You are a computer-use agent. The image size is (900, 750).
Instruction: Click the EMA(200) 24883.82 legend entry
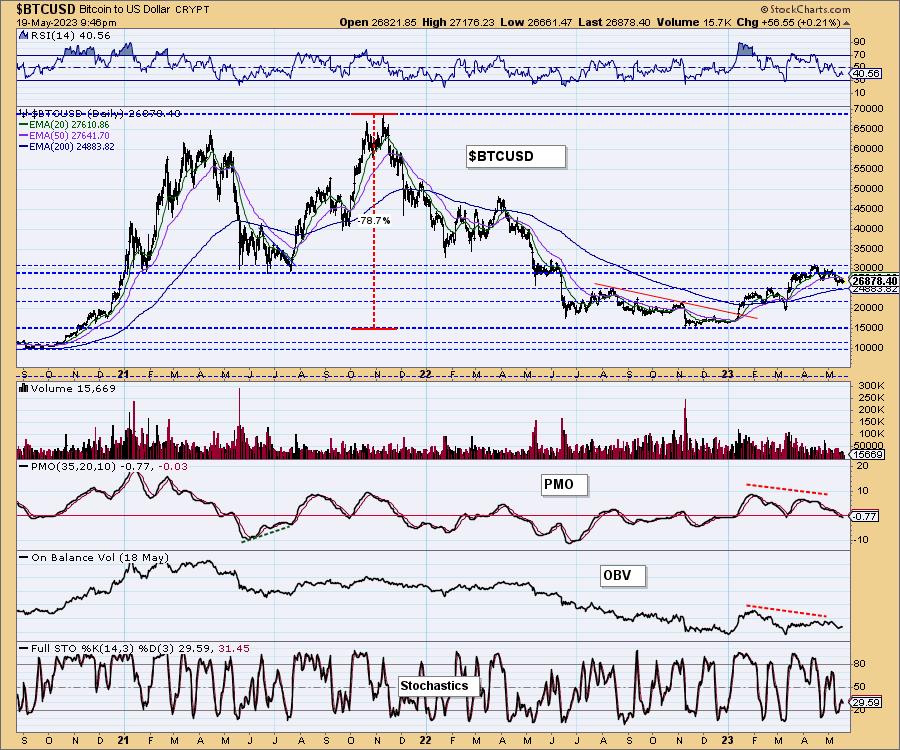pos(67,146)
